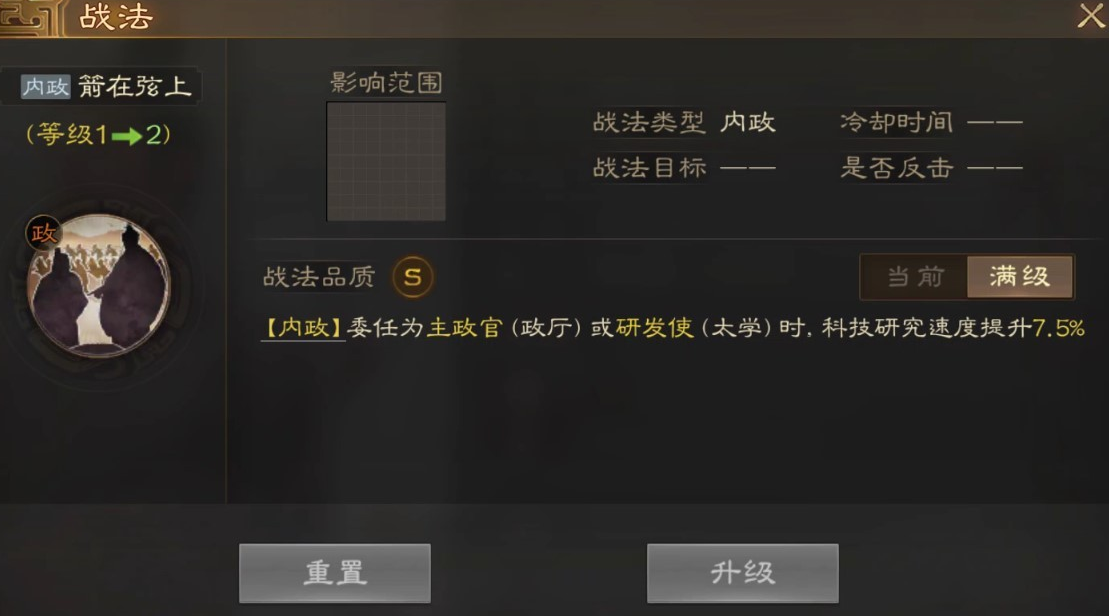Screen dimensions: 1109x616
Task: Select the 内政 tag before 箭在弦上
Action: tap(45, 87)
